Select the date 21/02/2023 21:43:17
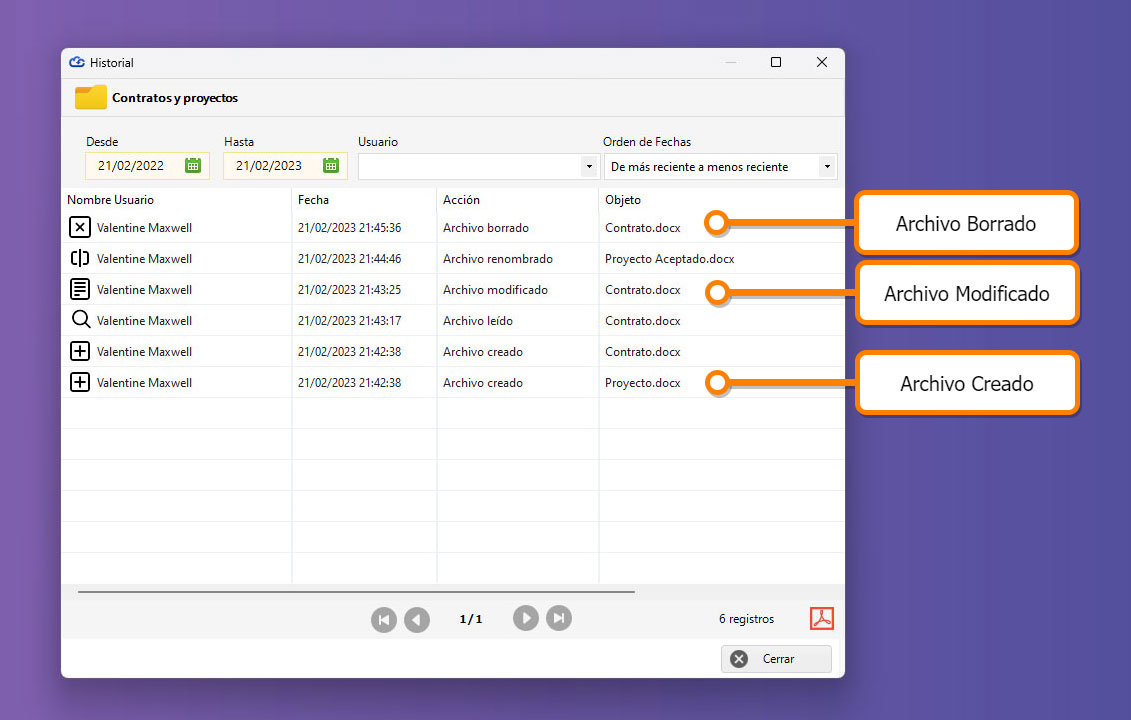This screenshot has height=720, width=1131. [349, 321]
